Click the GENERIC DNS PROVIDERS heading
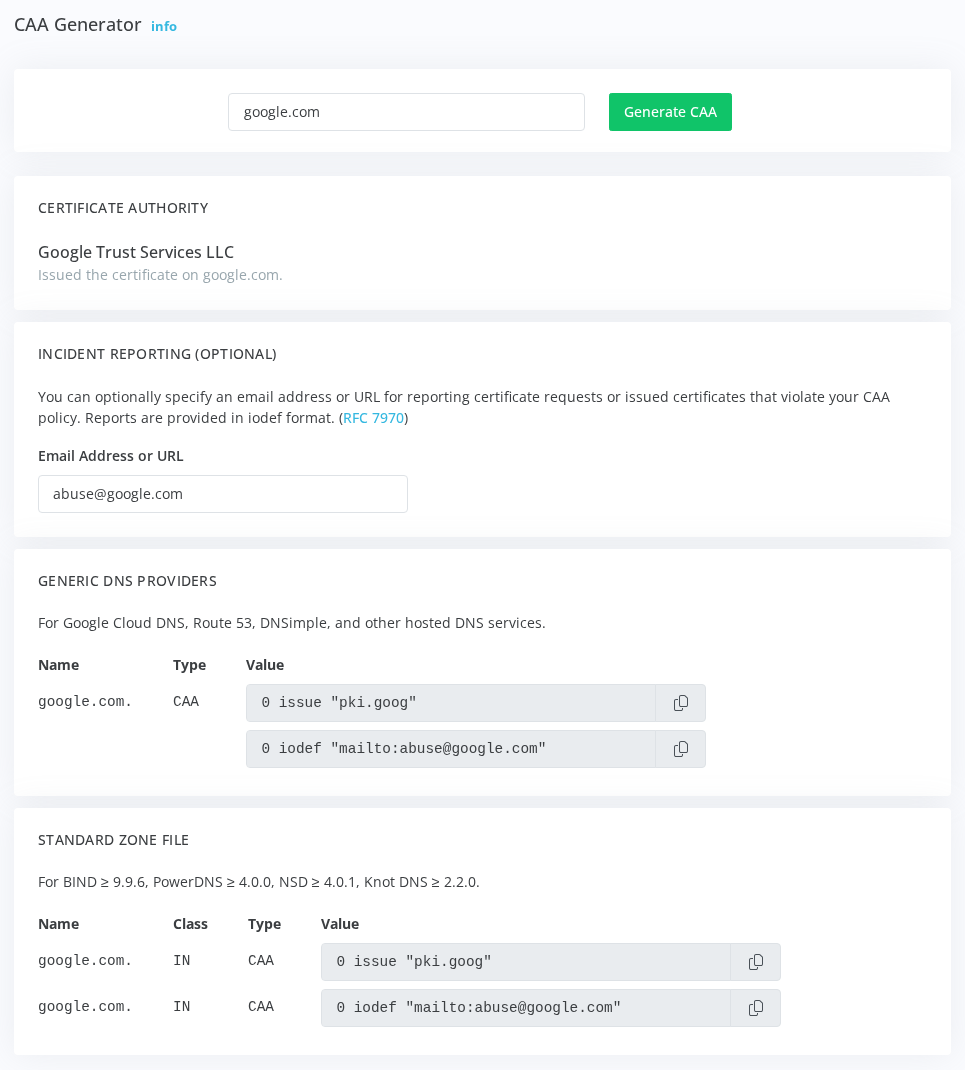 [x=128, y=581]
